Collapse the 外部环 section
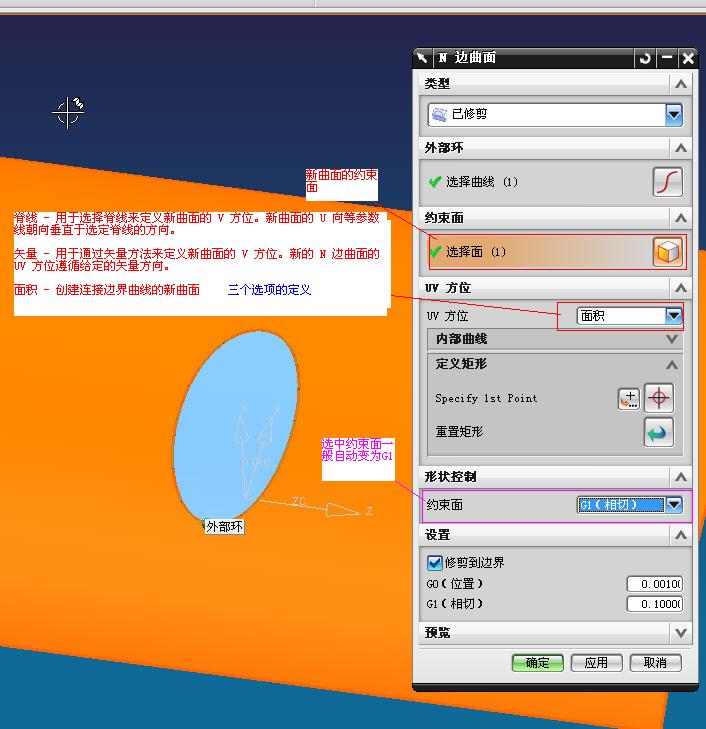The height and width of the screenshot is (729, 706). click(x=681, y=148)
